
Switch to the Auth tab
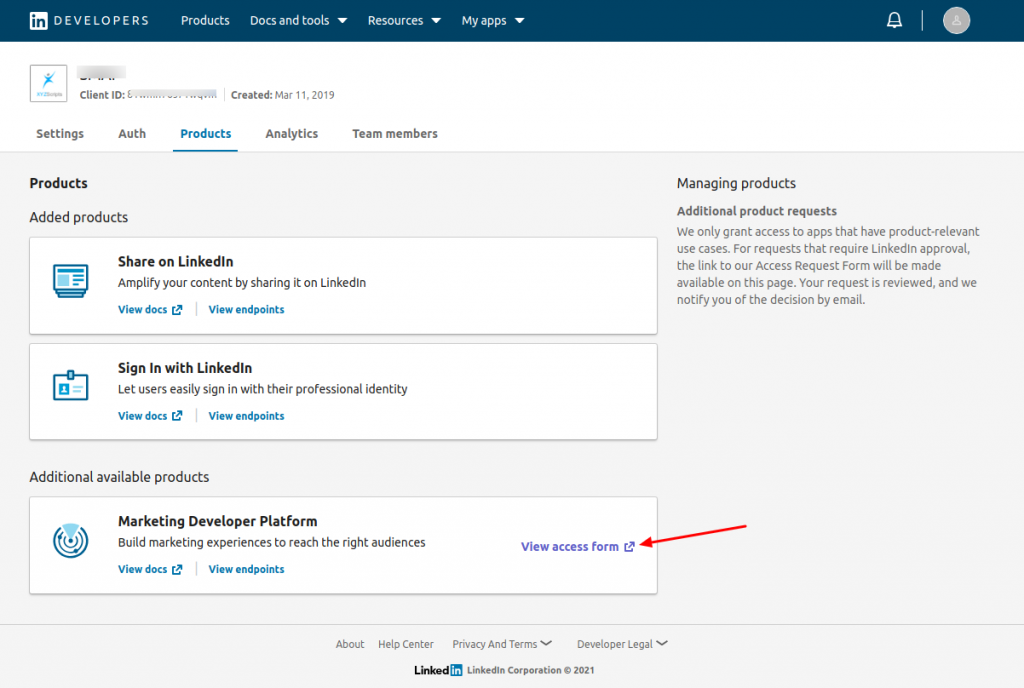[131, 133]
